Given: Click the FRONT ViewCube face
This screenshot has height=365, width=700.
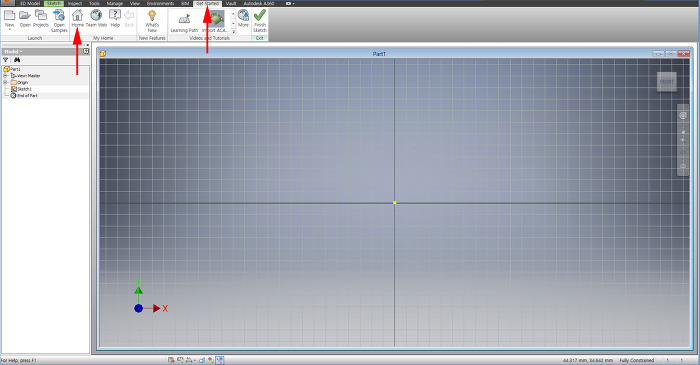Looking at the screenshot, I should [667, 82].
